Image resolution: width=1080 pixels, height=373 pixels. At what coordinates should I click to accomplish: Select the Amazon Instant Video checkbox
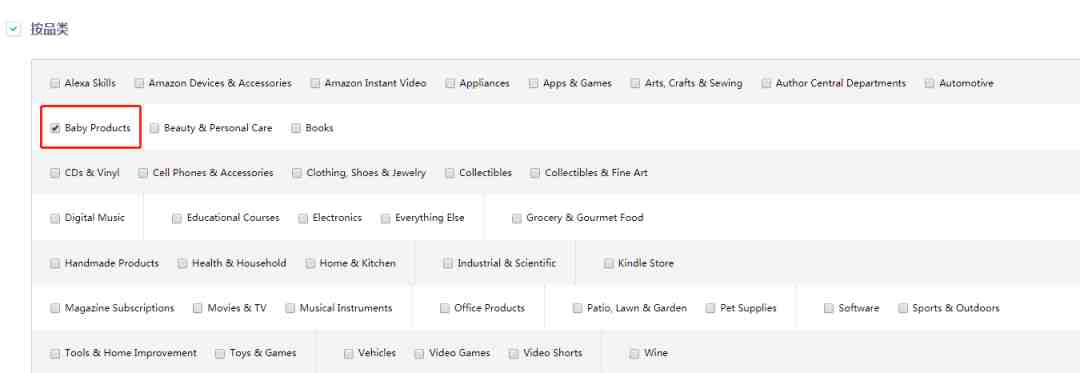coord(315,83)
